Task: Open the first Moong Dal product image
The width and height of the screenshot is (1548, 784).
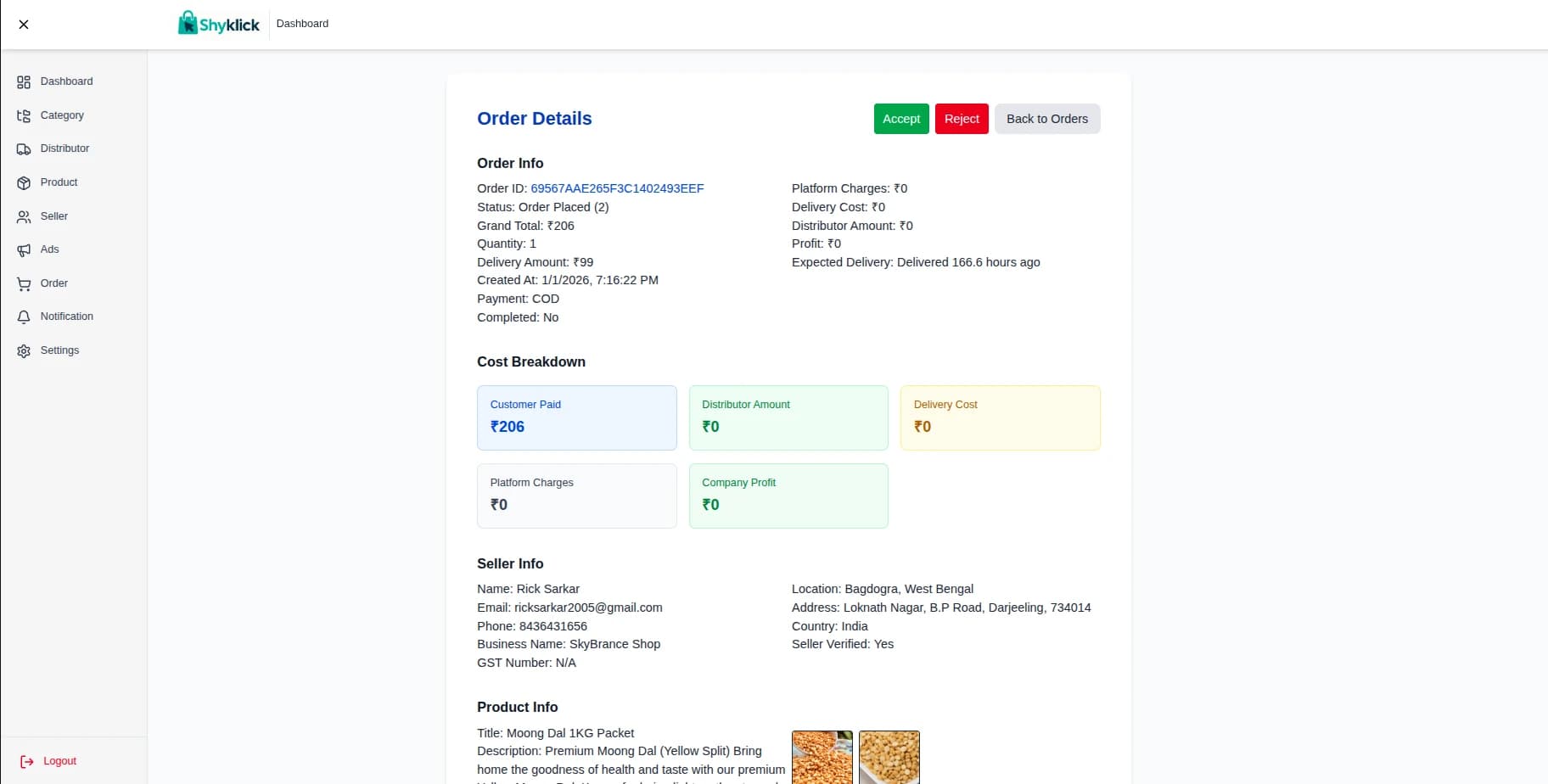Action: point(822,757)
